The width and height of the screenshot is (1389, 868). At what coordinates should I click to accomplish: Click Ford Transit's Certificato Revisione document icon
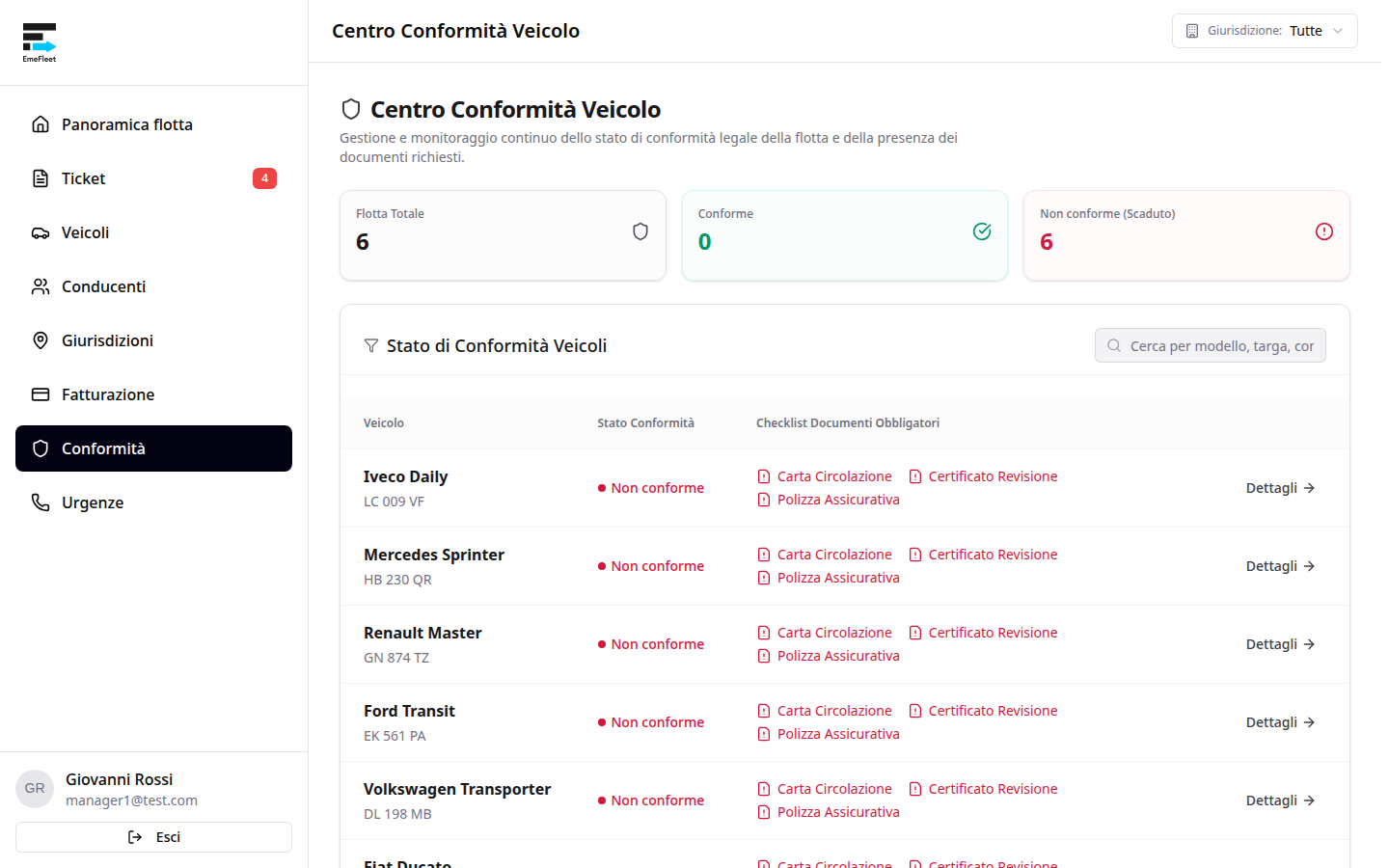coord(915,711)
